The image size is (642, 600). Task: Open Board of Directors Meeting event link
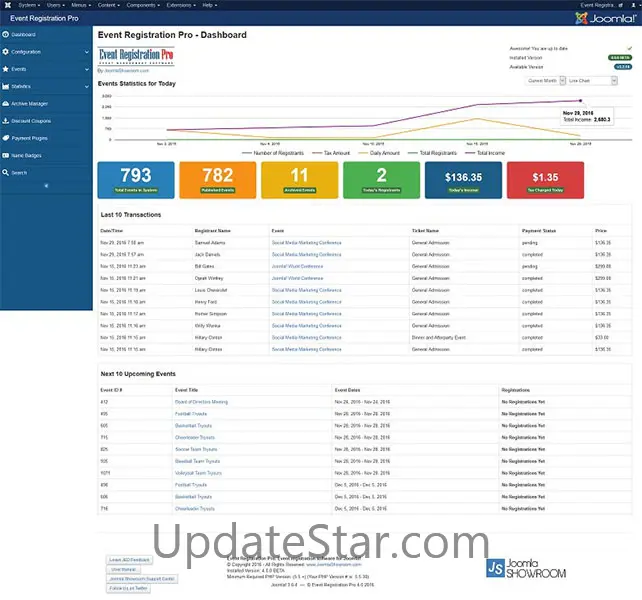pos(201,402)
